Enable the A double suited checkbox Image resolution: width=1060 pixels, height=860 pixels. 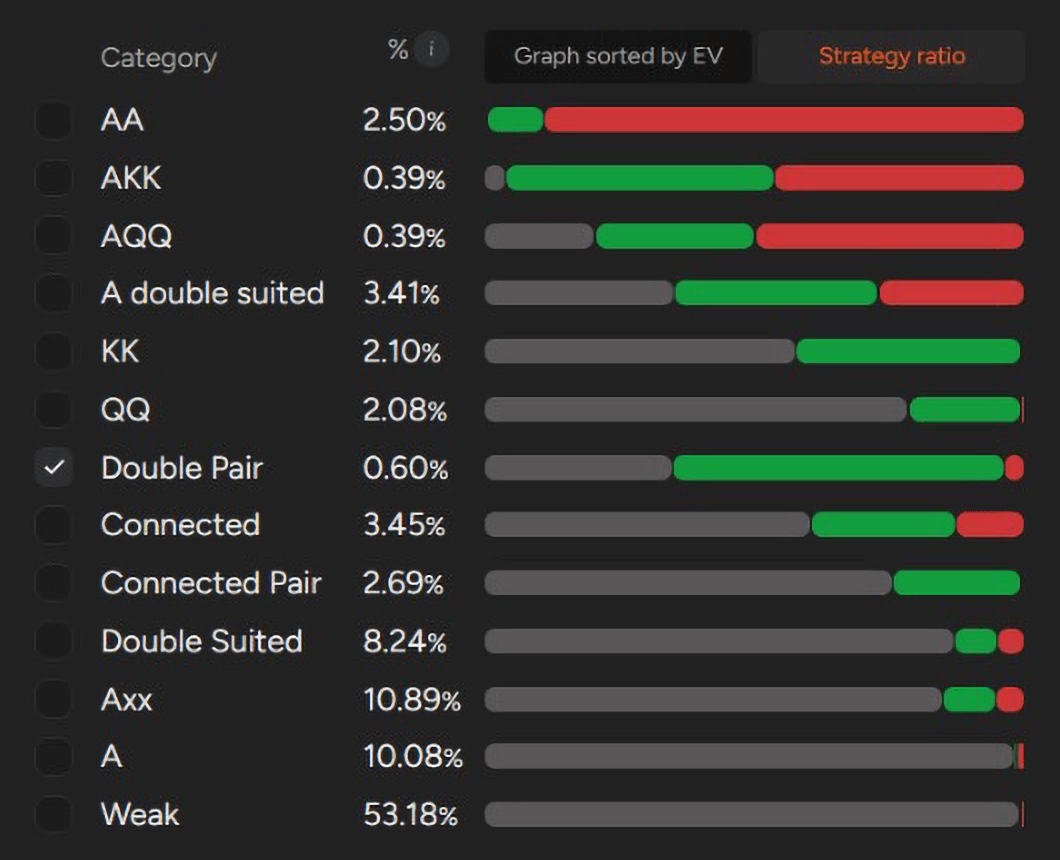click(53, 294)
